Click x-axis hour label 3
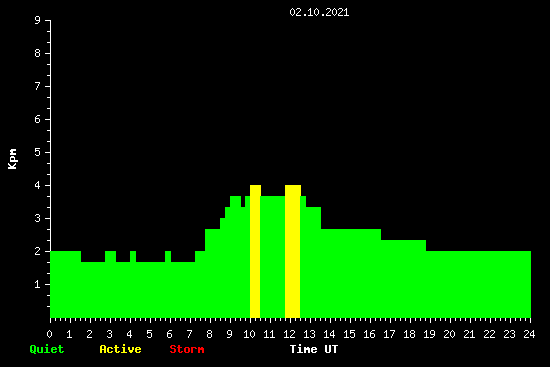This screenshot has width=550, height=367. tap(109, 334)
